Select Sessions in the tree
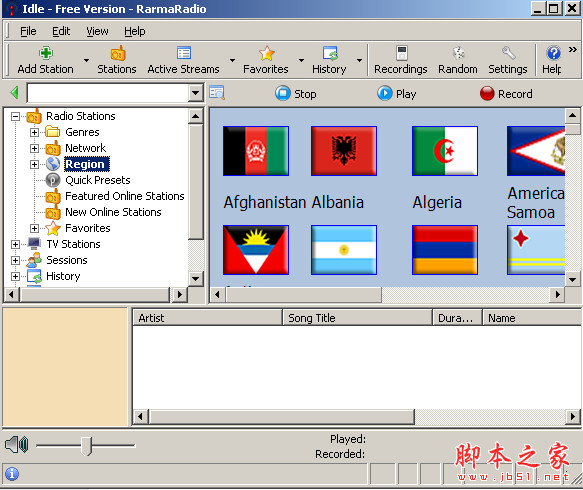This screenshot has height=490, width=583. click(67, 260)
